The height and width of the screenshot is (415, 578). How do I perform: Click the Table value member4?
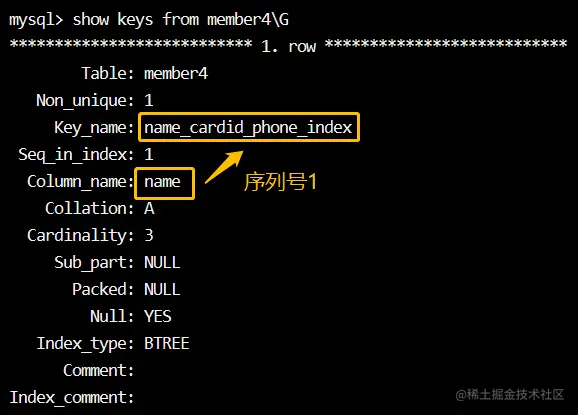click(x=176, y=73)
